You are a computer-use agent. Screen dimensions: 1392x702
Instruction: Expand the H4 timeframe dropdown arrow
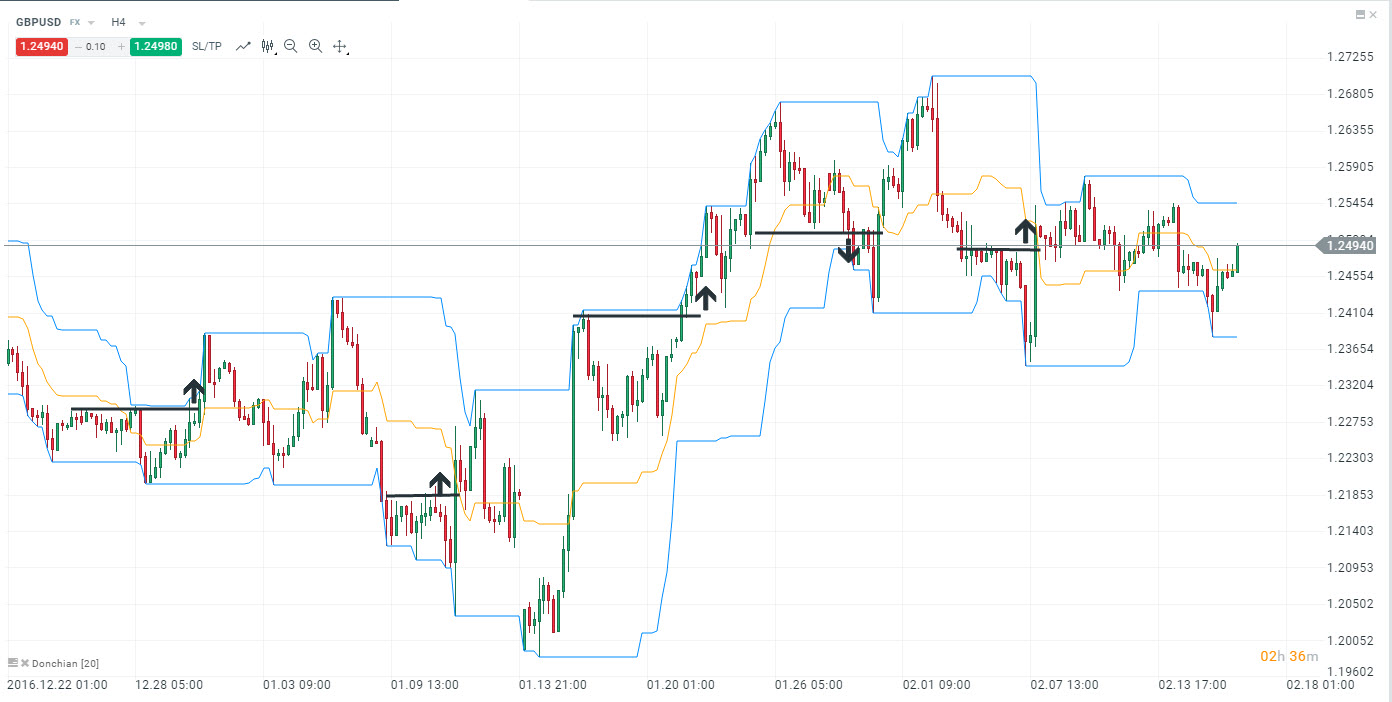(141, 22)
